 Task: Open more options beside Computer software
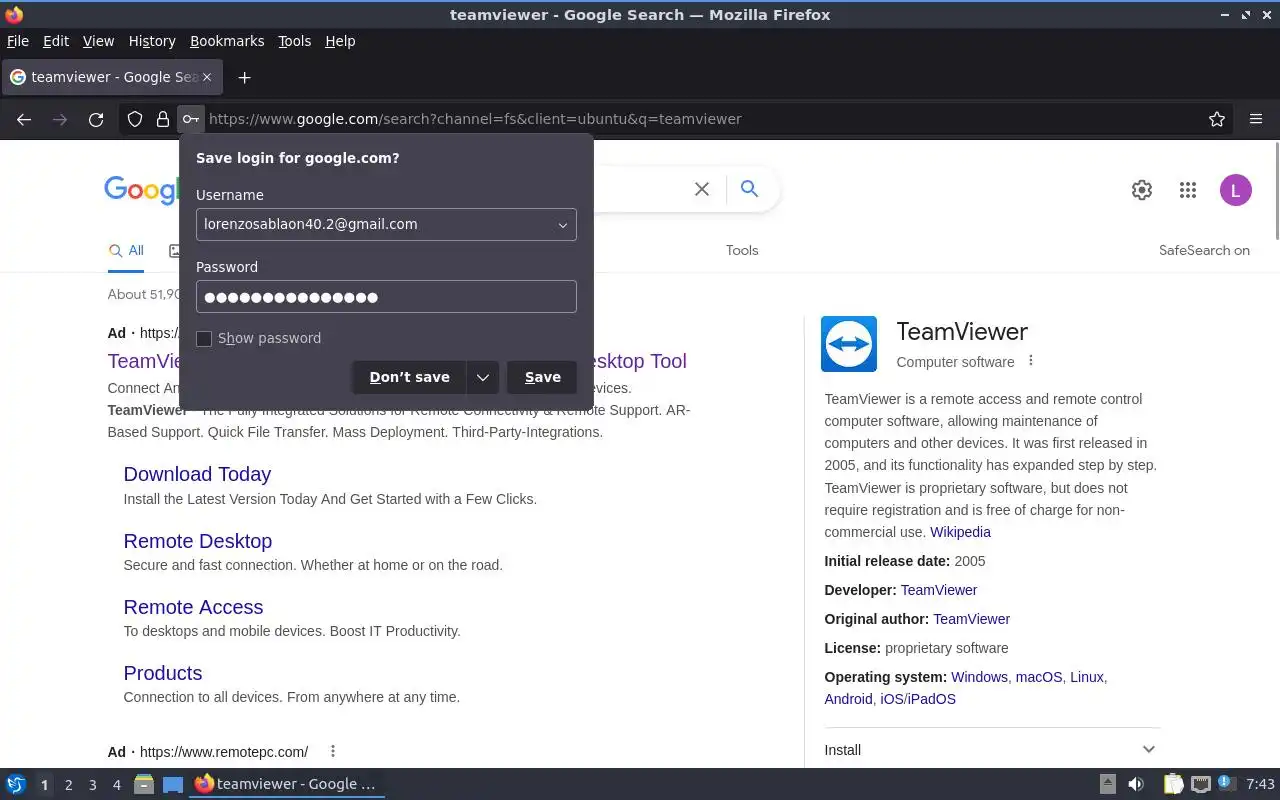click(x=1031, y=361)
